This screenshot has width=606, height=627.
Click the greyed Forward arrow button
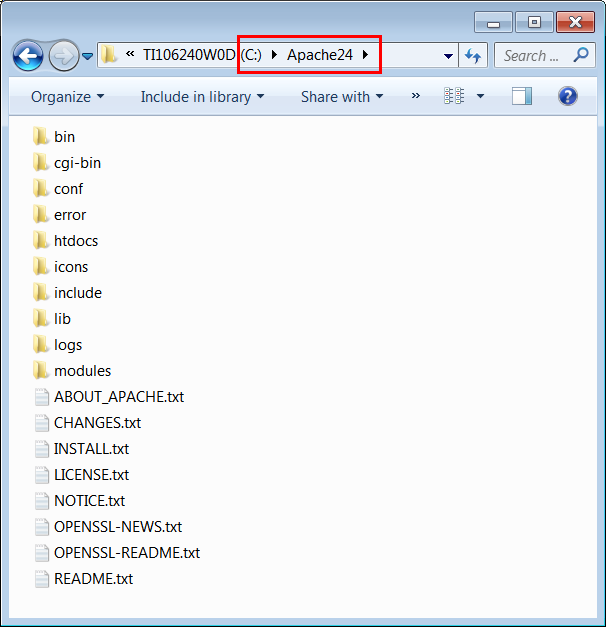point(64,56)
